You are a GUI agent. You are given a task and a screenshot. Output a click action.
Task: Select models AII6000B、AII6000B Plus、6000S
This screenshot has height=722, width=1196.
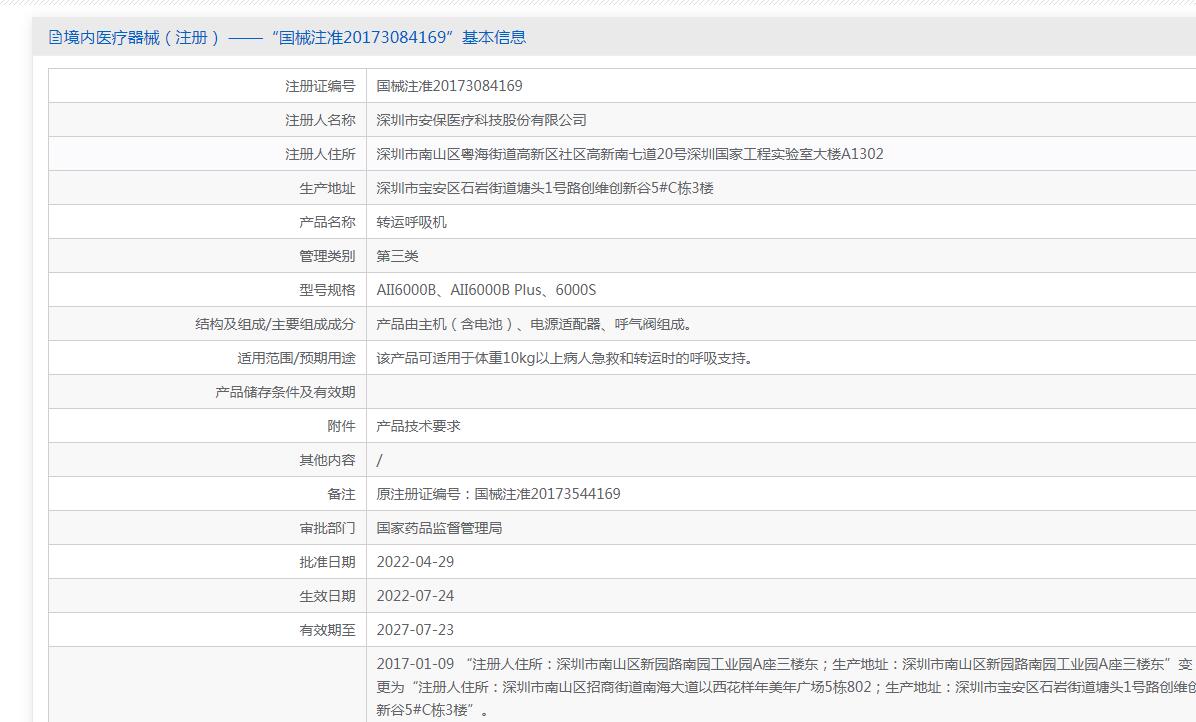point(486,290)
